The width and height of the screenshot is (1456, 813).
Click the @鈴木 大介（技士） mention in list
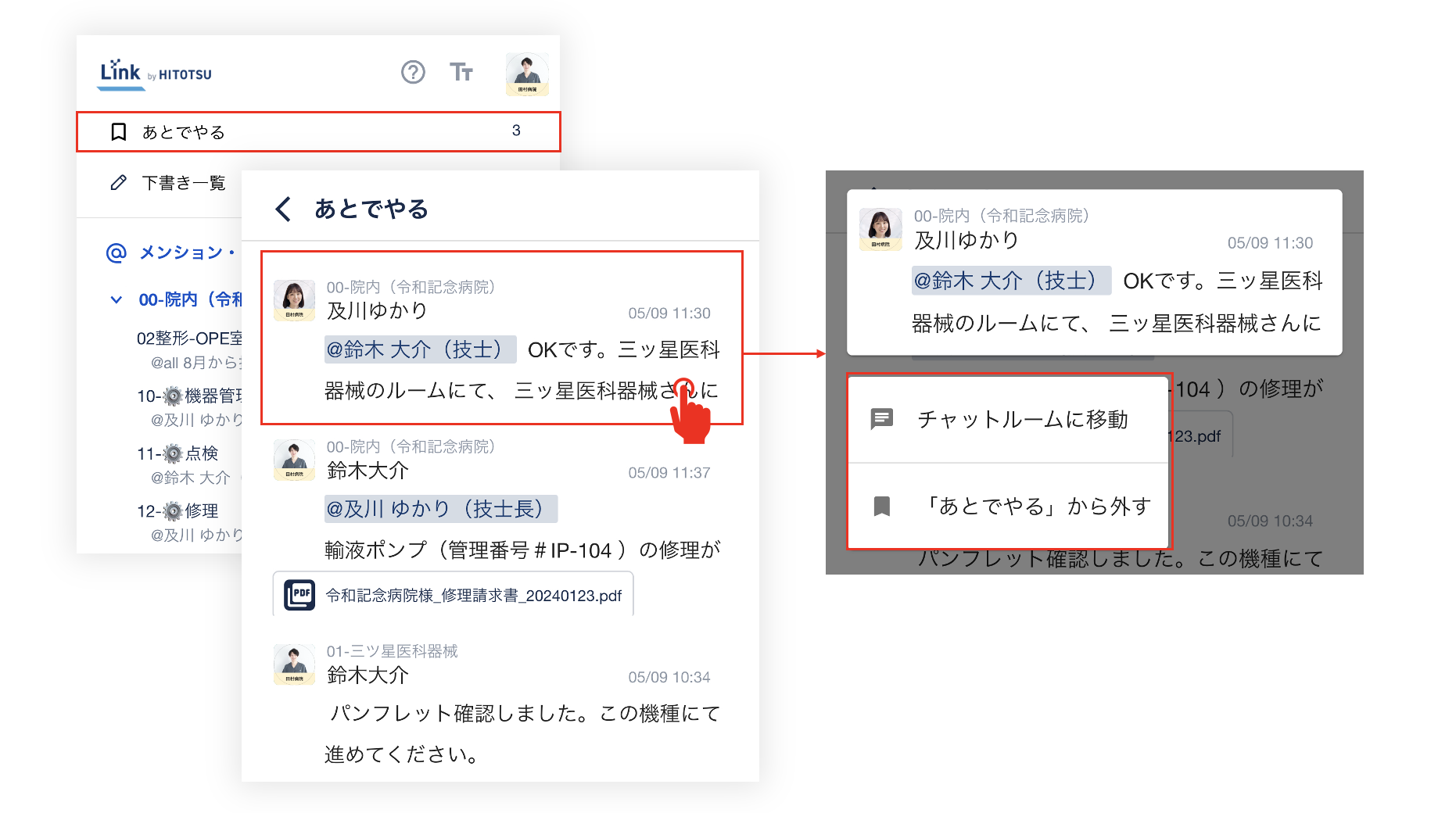[420, 349]
